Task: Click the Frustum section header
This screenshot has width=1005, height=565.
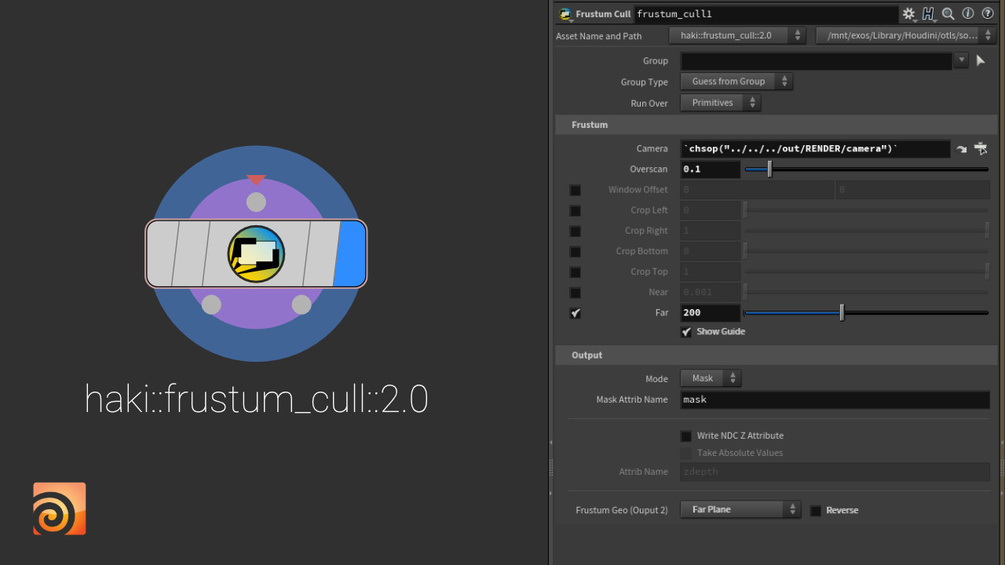Action: point(776,125)
